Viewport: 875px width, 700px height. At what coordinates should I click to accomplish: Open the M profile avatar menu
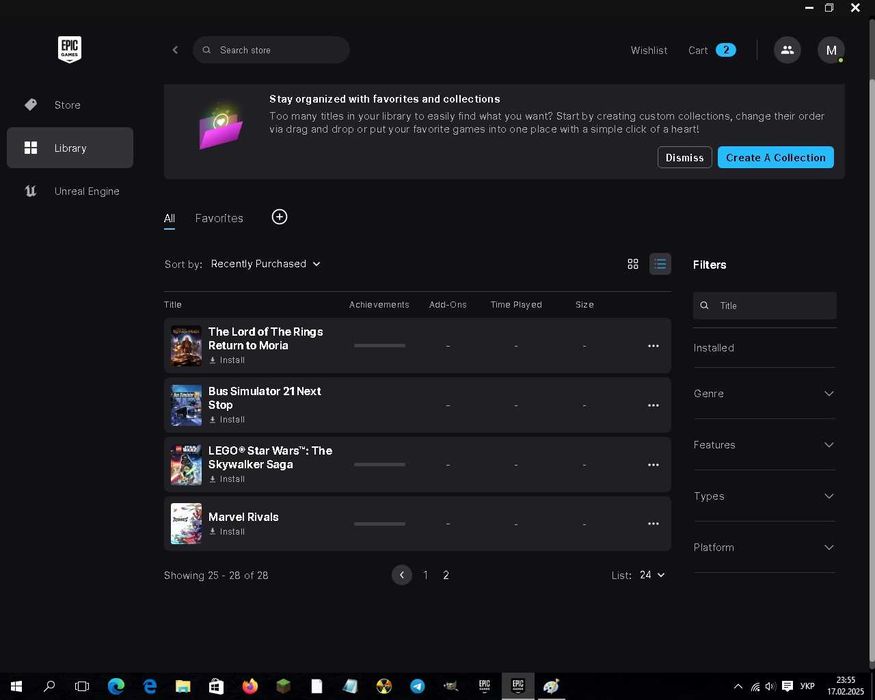pos(831,50)
